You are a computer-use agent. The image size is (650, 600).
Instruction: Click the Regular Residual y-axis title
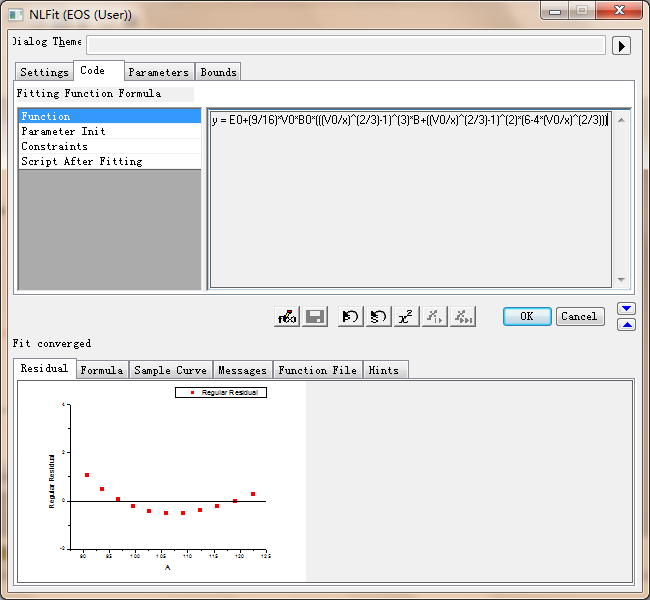pyautogui.click(x=51, y=481)
